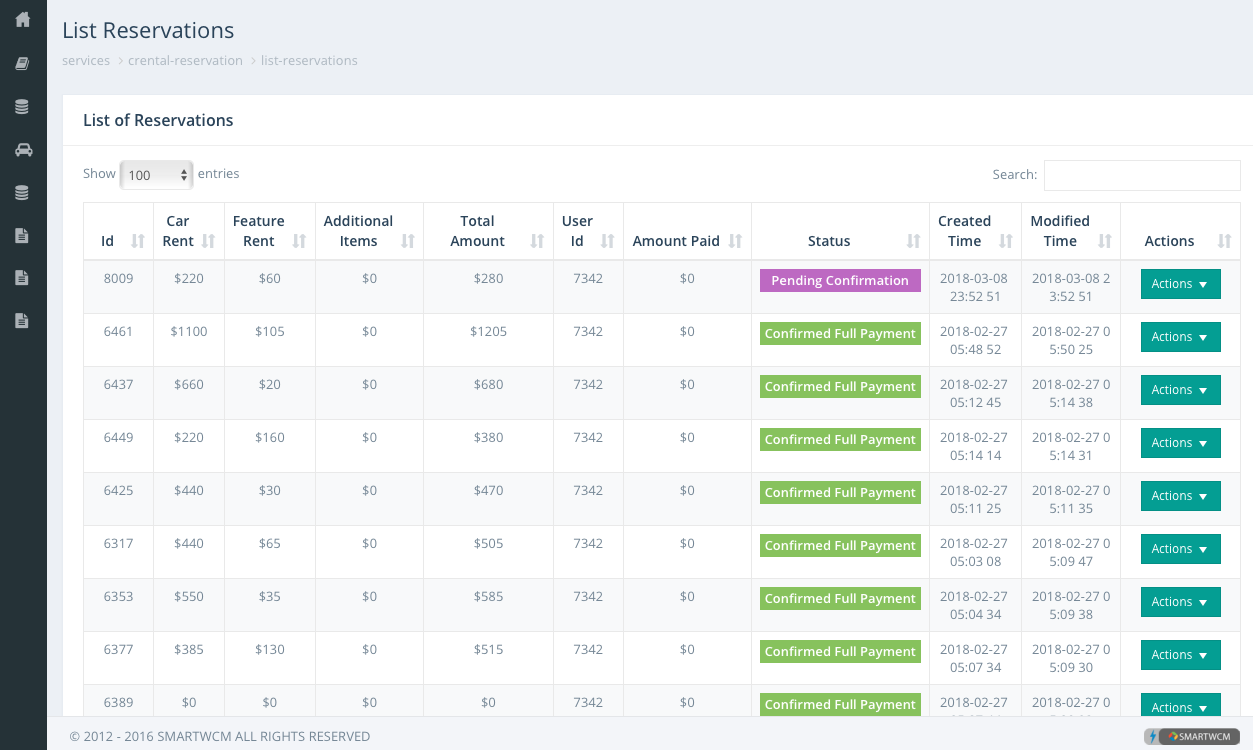This screenshot has height=750, width=1253.
Task: Open Actions dropdown for reservation 6353
Action: (x=1180, y=602)
